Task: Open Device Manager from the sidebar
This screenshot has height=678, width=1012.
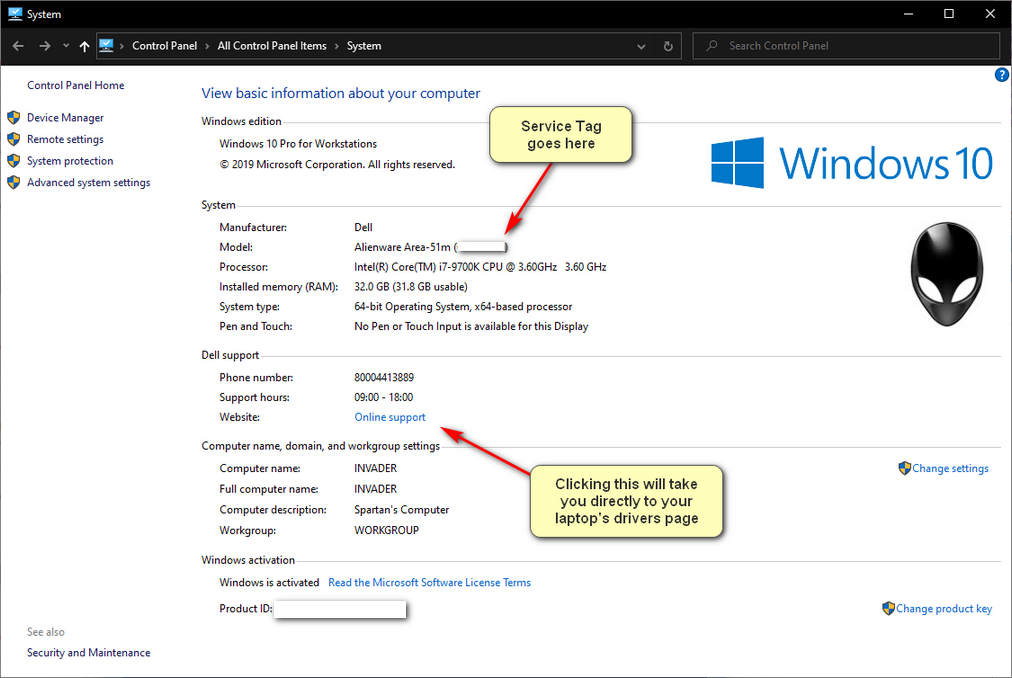Action: click(65, 118)
